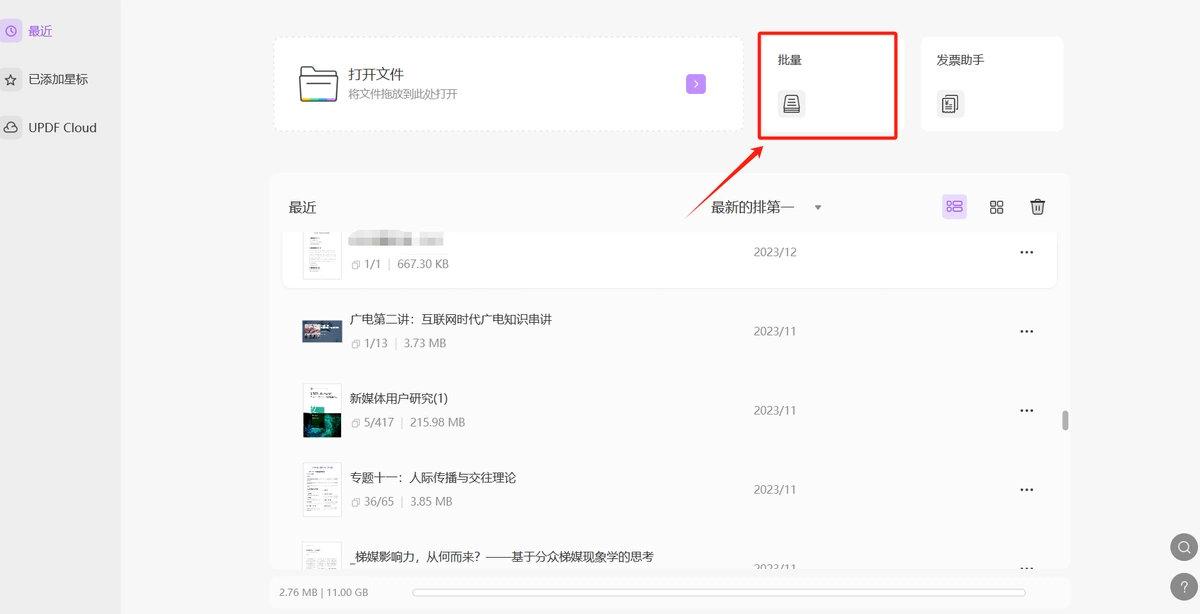Viewport: 1200px width, 614px height.
Task: Click the cloud icon beside UPDF Cloud
Action: [11, 128]
